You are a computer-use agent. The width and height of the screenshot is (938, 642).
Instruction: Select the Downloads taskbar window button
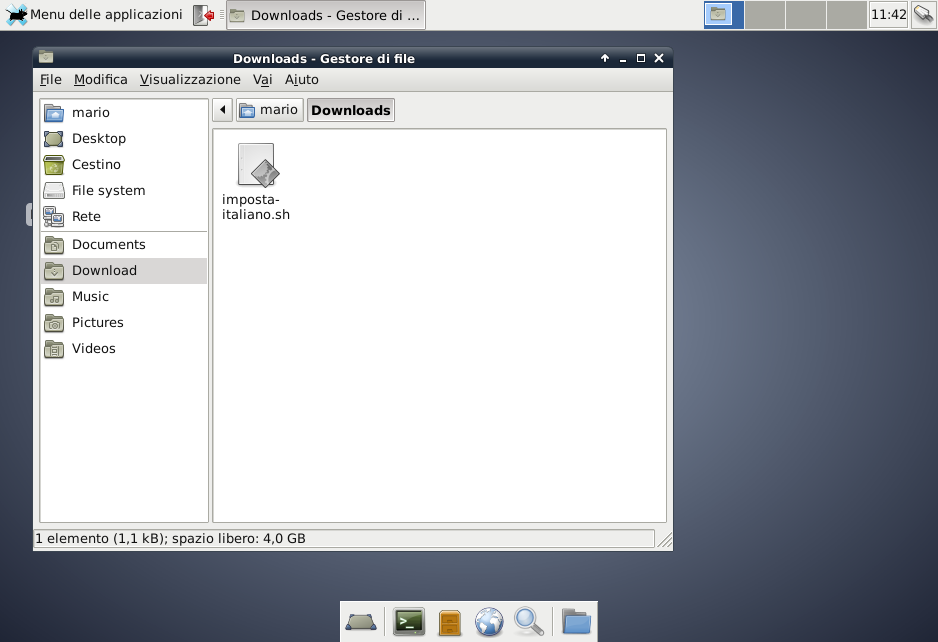tap(326, 15)
